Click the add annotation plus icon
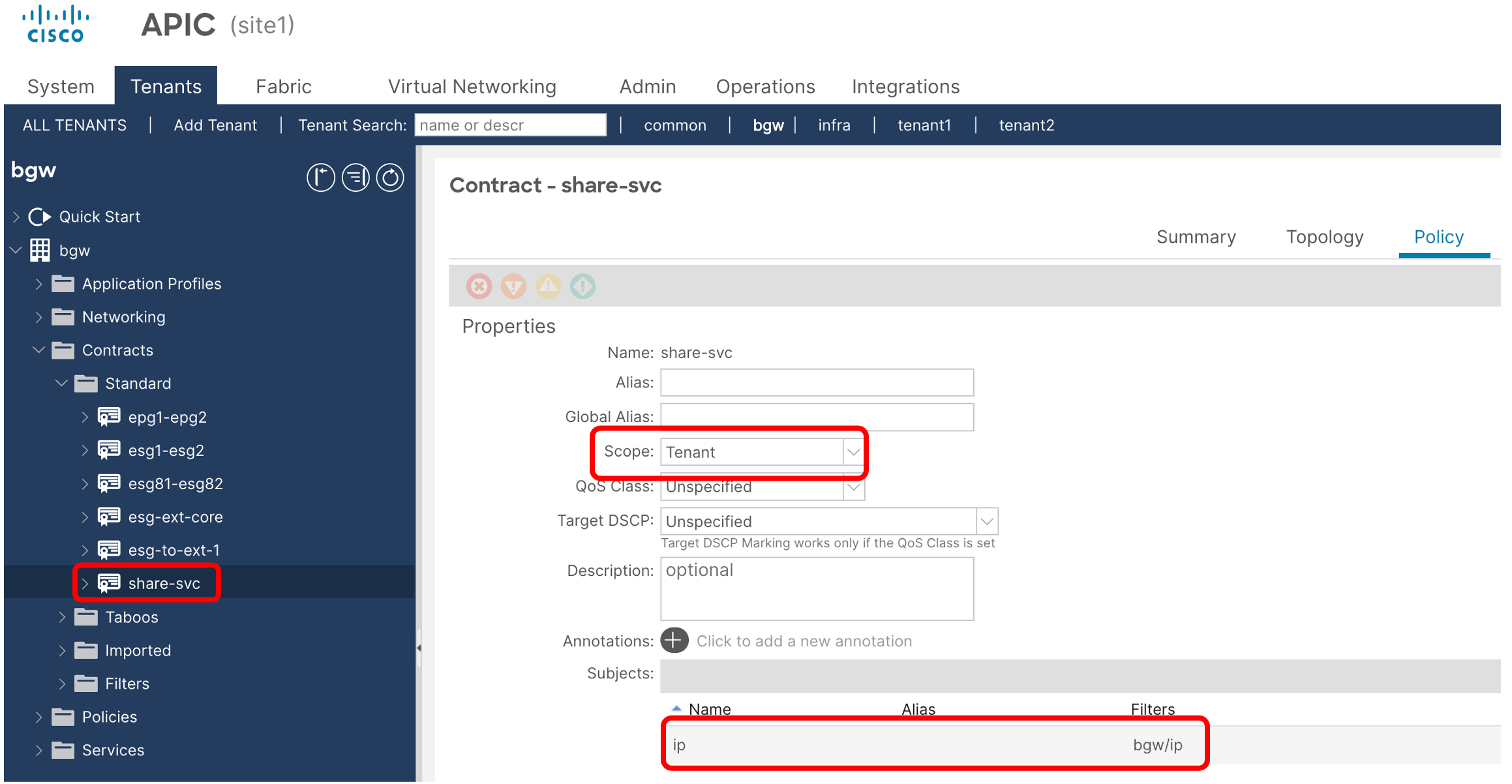Image resolution: width=1512 pixels, height=784 pixels. (674, 641)
